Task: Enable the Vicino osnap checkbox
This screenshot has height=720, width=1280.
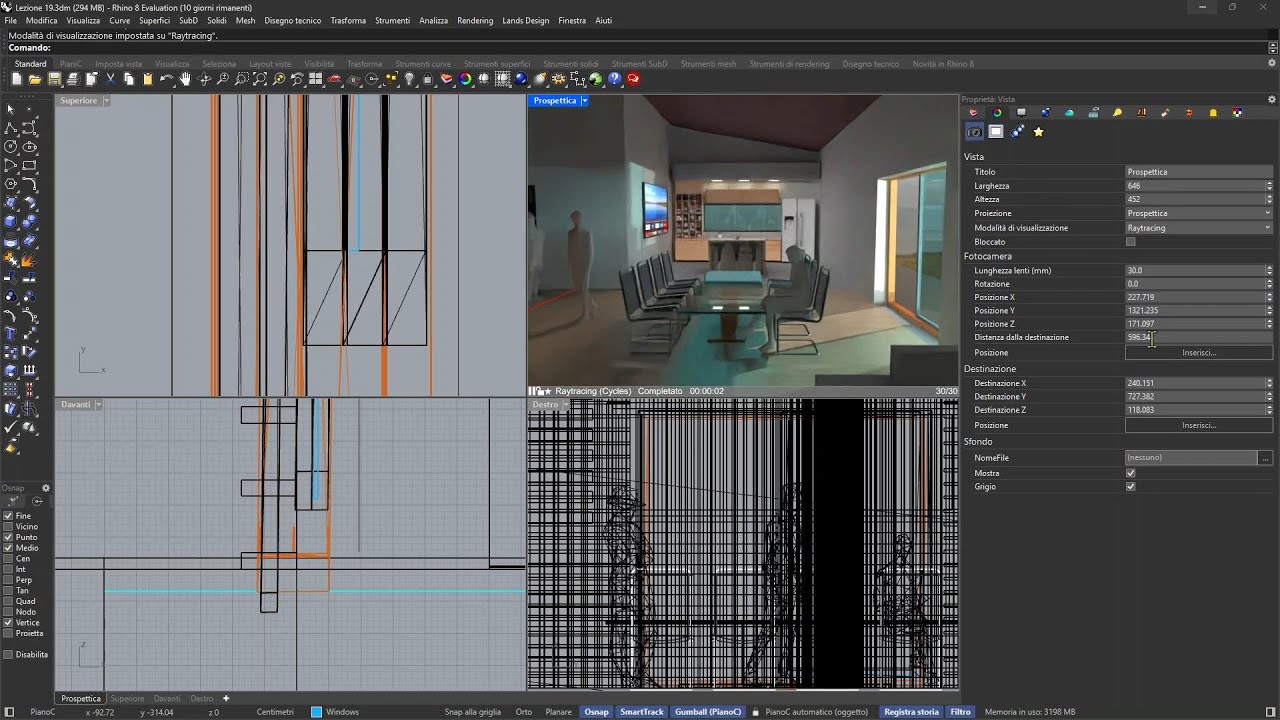Action: 9,527
